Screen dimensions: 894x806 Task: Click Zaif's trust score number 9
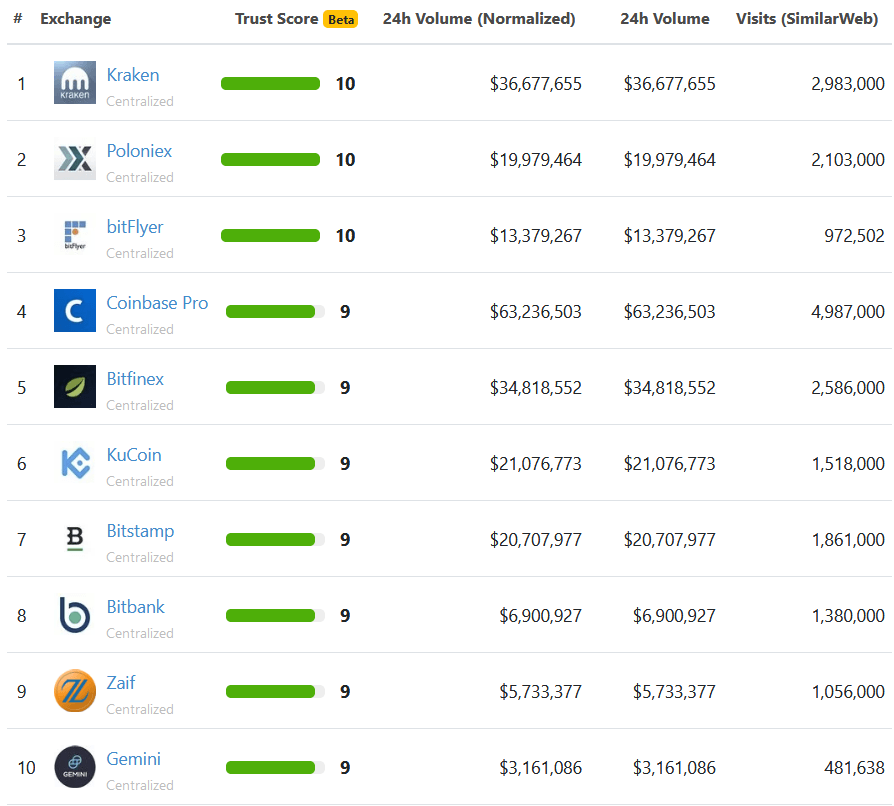tap(345, 691)
